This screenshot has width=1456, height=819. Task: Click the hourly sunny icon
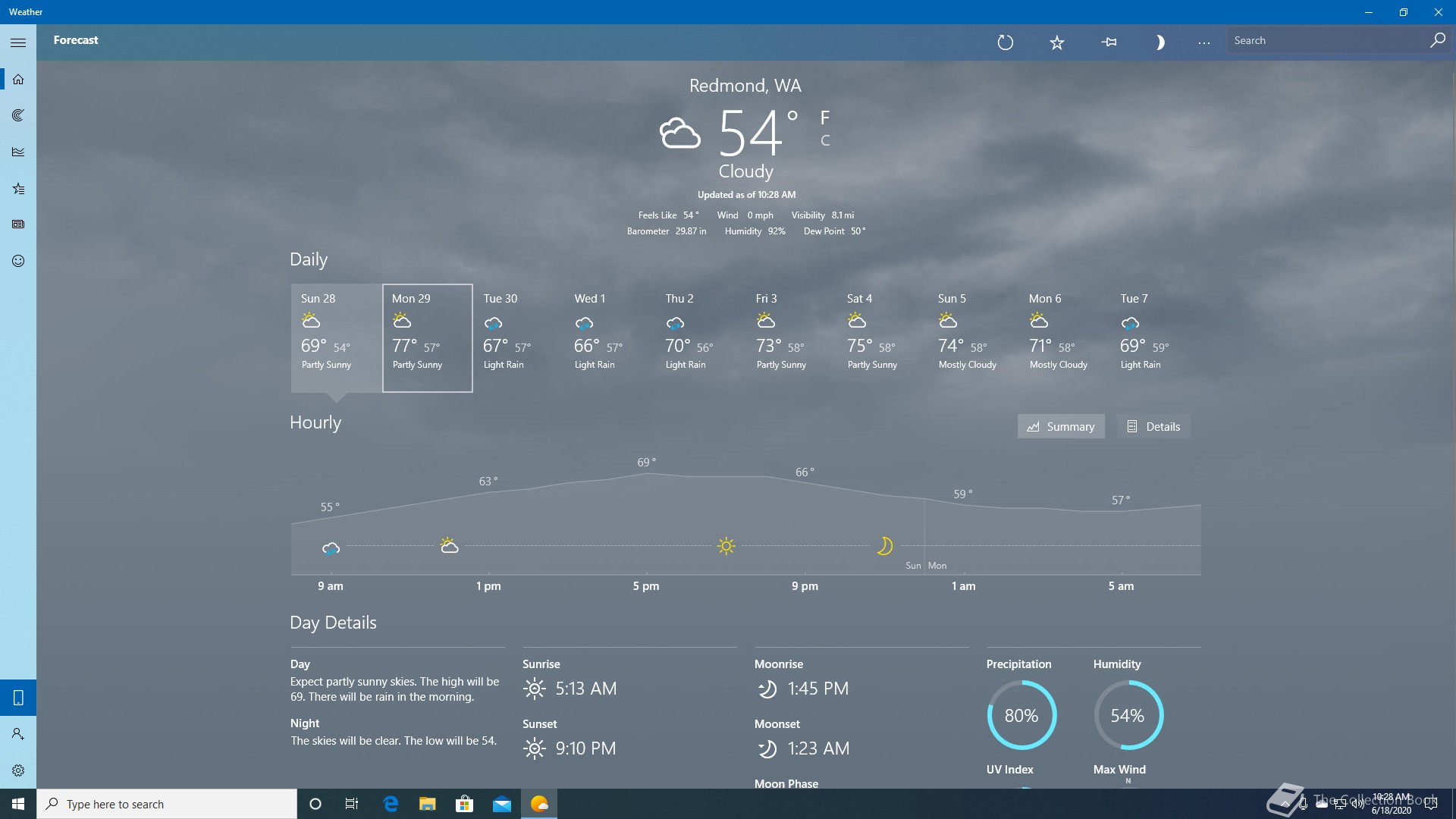(x=726, y=545)
